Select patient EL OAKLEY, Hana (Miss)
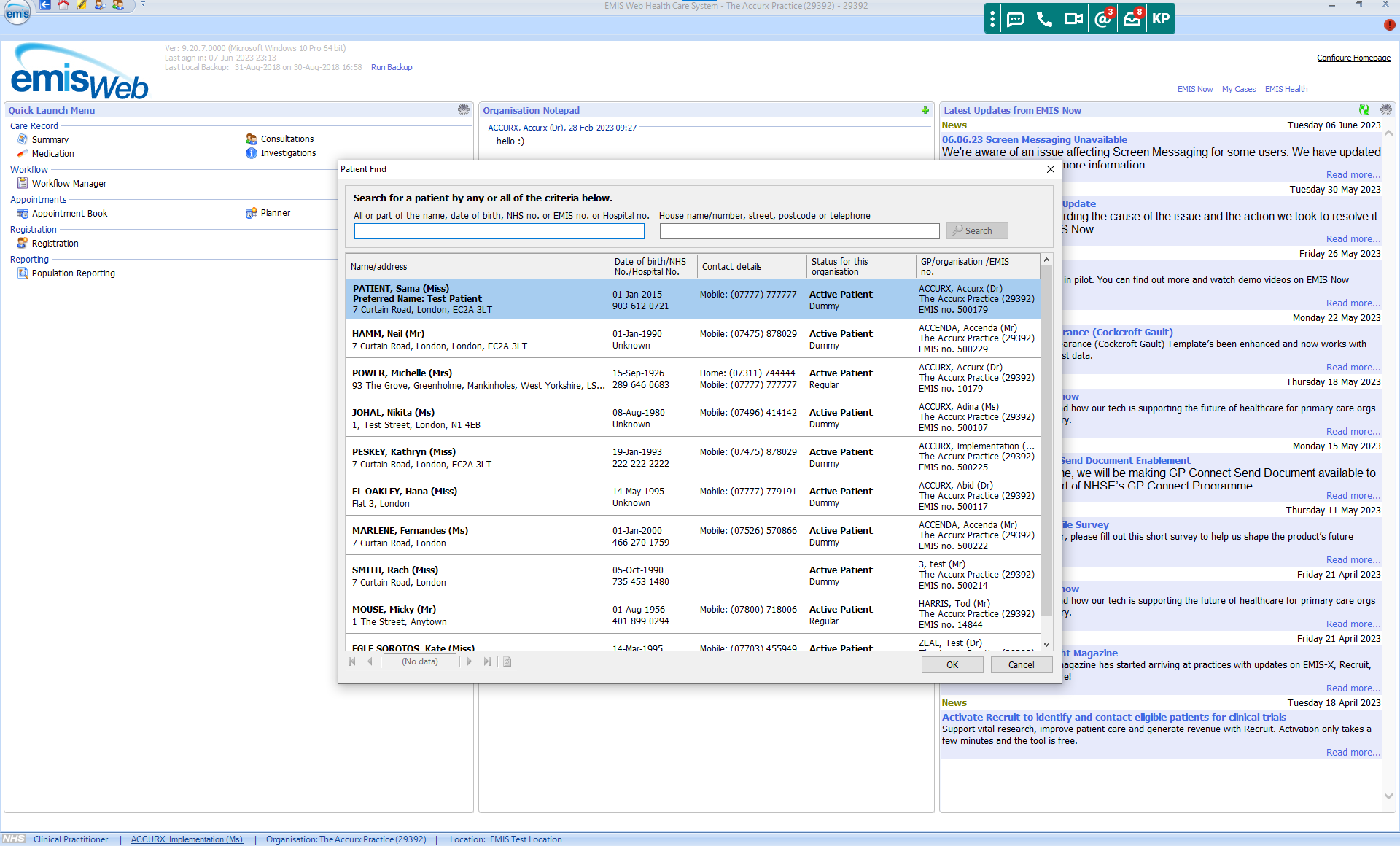 (693, 496)
